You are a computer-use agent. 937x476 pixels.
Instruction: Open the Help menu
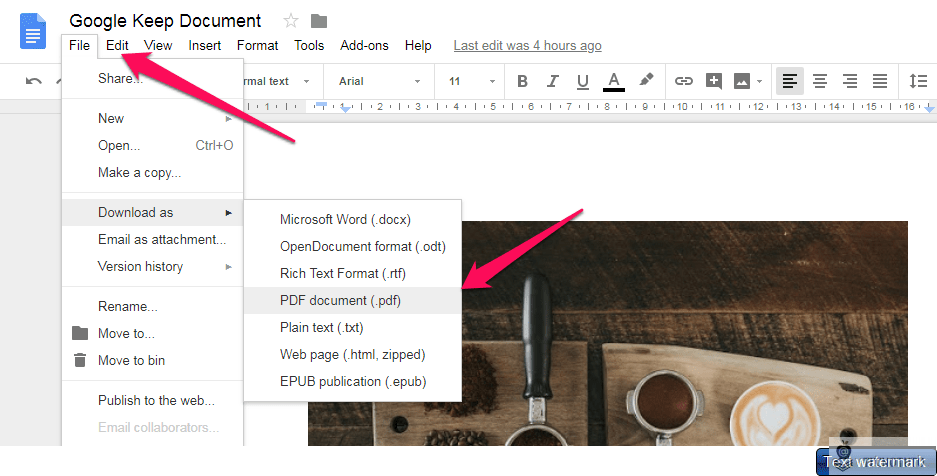[x=418, y=45]
